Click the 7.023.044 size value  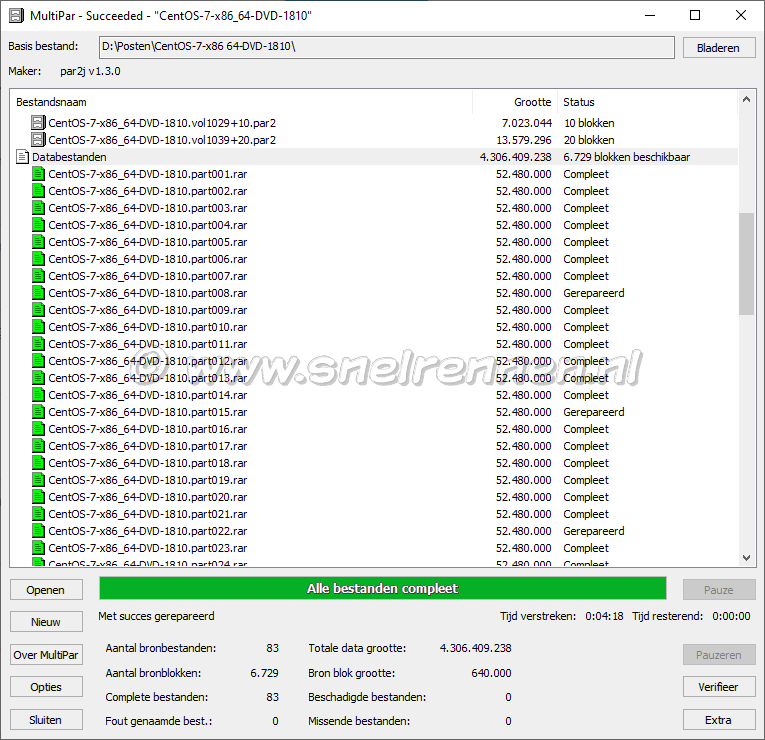tap(526, 123)
